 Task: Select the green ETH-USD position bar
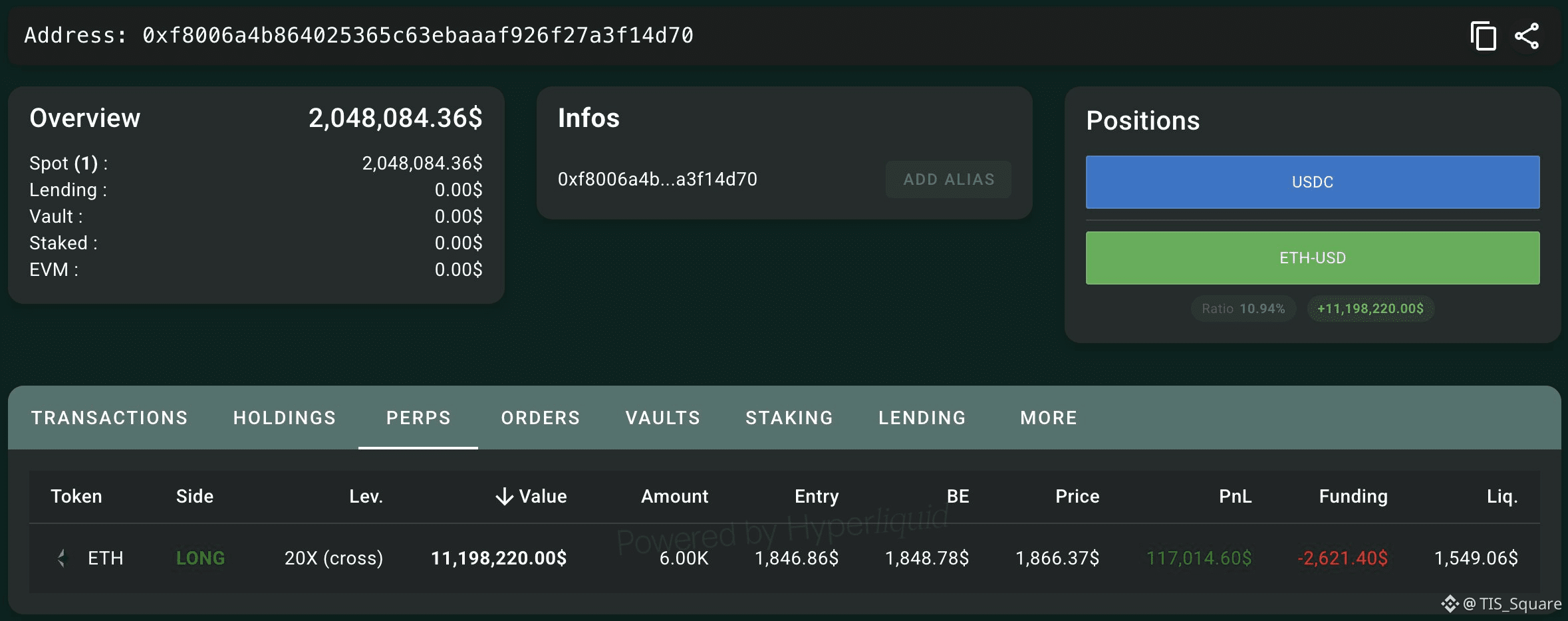click(1313, 258)
